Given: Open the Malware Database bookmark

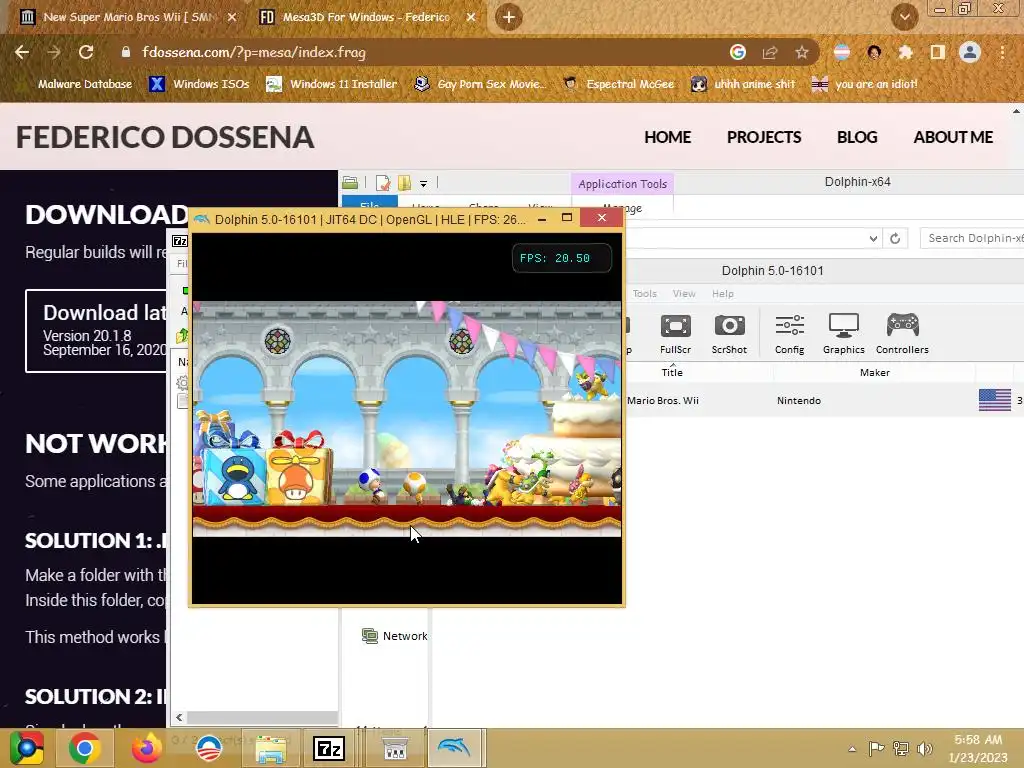Looking at the screenshot, I should [x=85, y=84].
